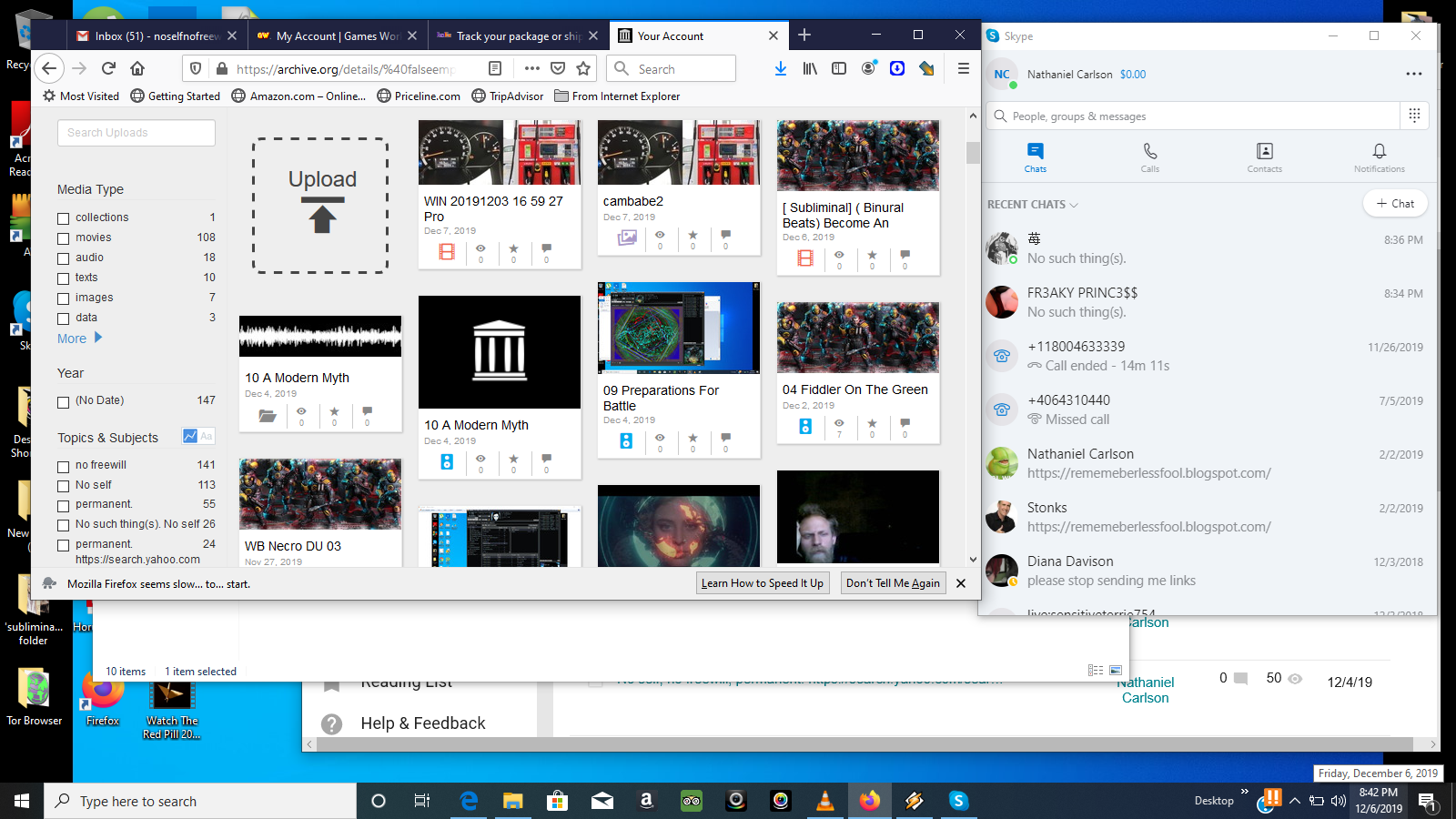Screen dimensions: 1456x819
Task: Open Tor Browser desktop shortcut
Action: (x=35, y=698)
